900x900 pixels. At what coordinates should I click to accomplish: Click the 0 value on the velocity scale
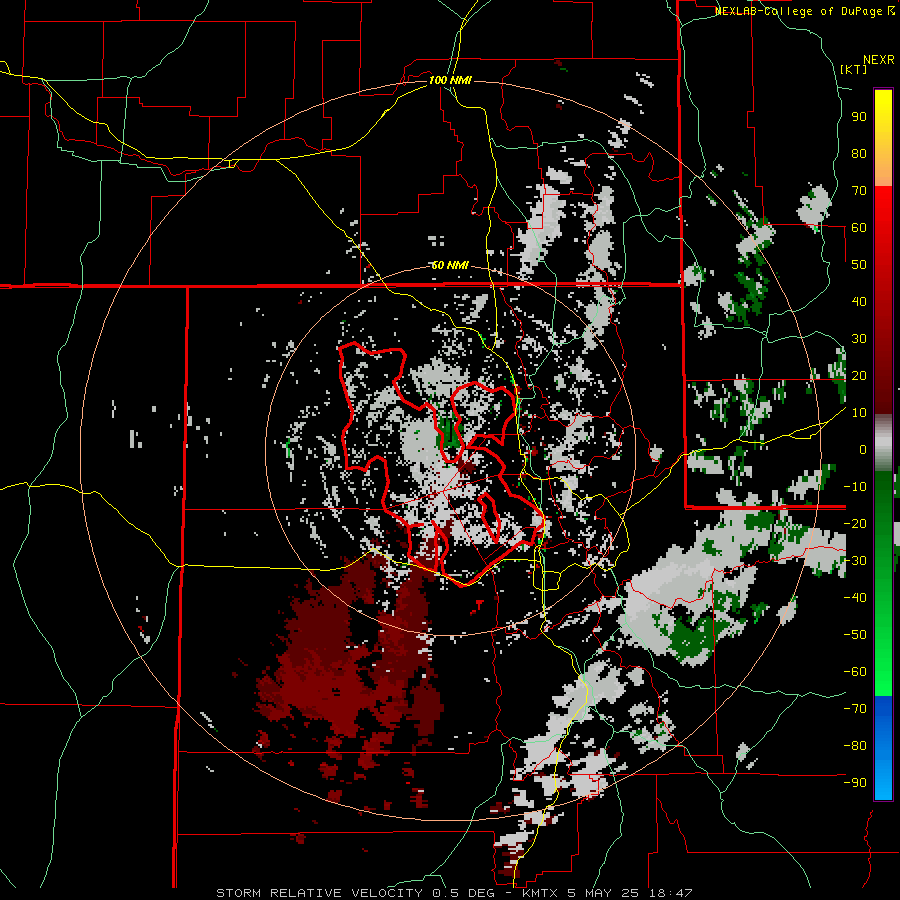click(863, 450)
